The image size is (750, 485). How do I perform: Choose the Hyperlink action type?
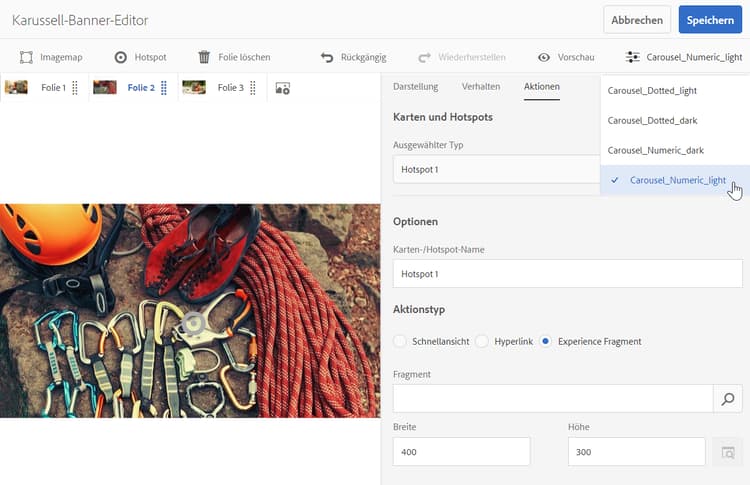482,341
